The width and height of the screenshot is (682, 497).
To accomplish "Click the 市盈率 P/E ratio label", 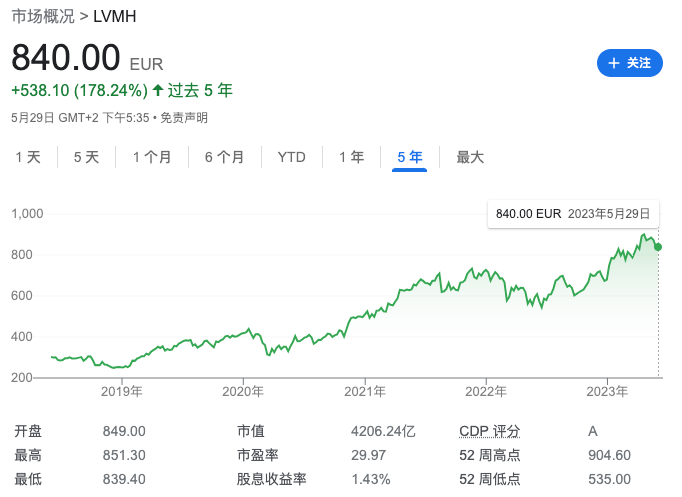I will [256, 455].
